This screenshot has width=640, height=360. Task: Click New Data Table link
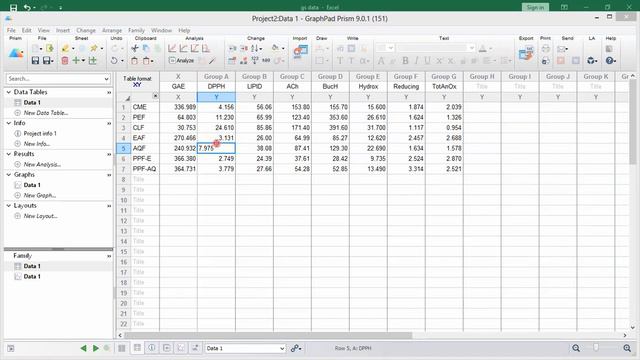pos(46,113)
